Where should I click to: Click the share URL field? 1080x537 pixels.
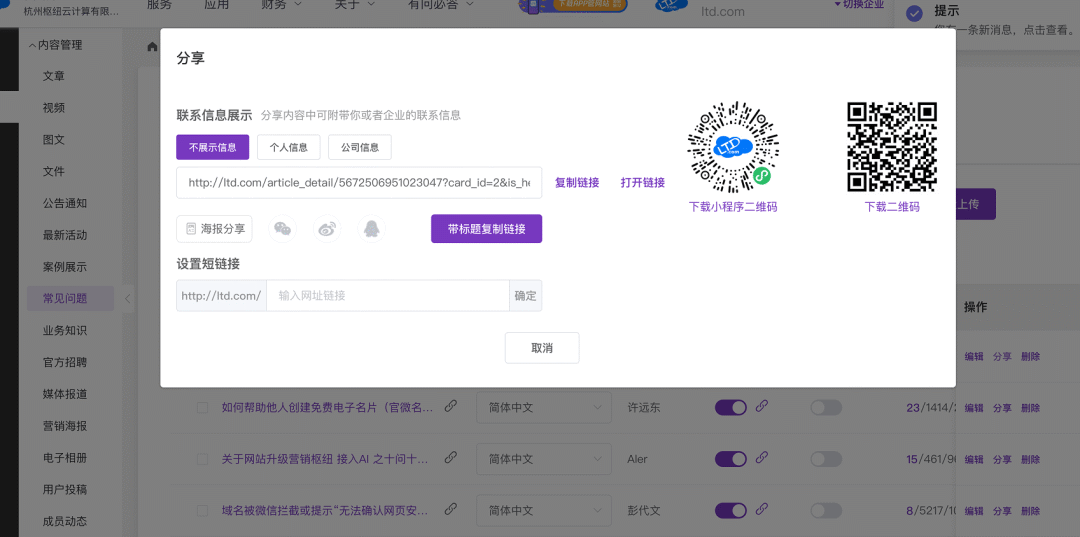pos(359,182)
